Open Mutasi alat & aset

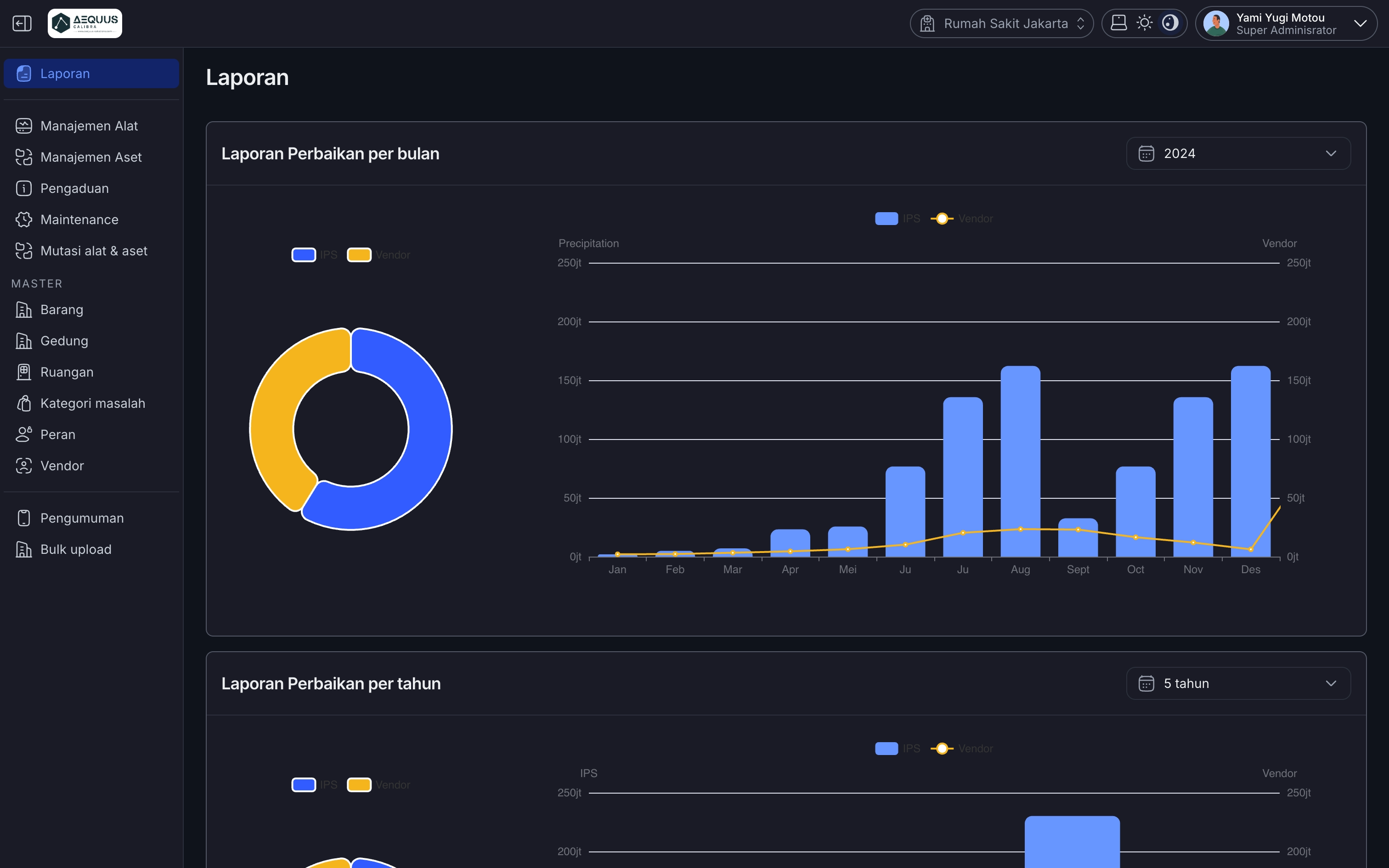click(91, 251)
